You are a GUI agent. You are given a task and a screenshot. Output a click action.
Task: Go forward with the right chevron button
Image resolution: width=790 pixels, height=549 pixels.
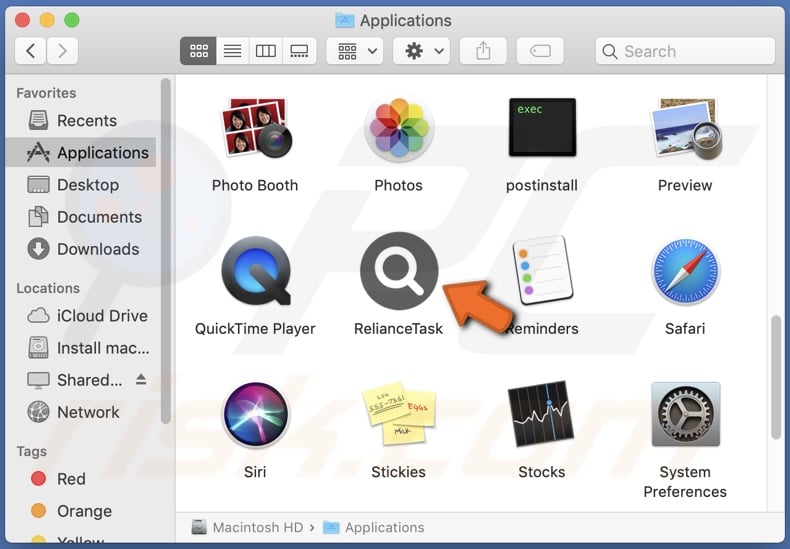point(62,51)
